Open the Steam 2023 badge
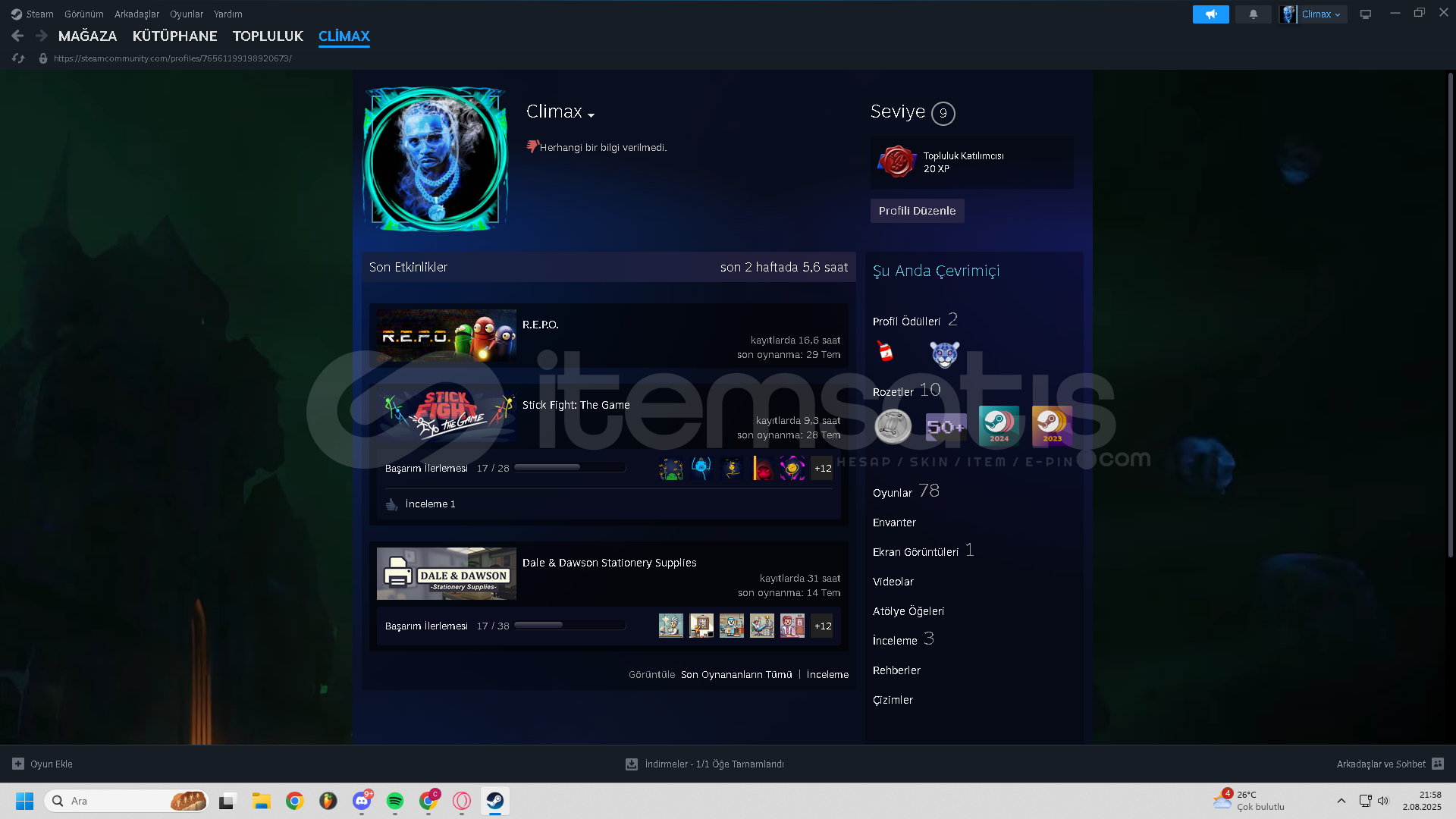 click(1052, 425)
